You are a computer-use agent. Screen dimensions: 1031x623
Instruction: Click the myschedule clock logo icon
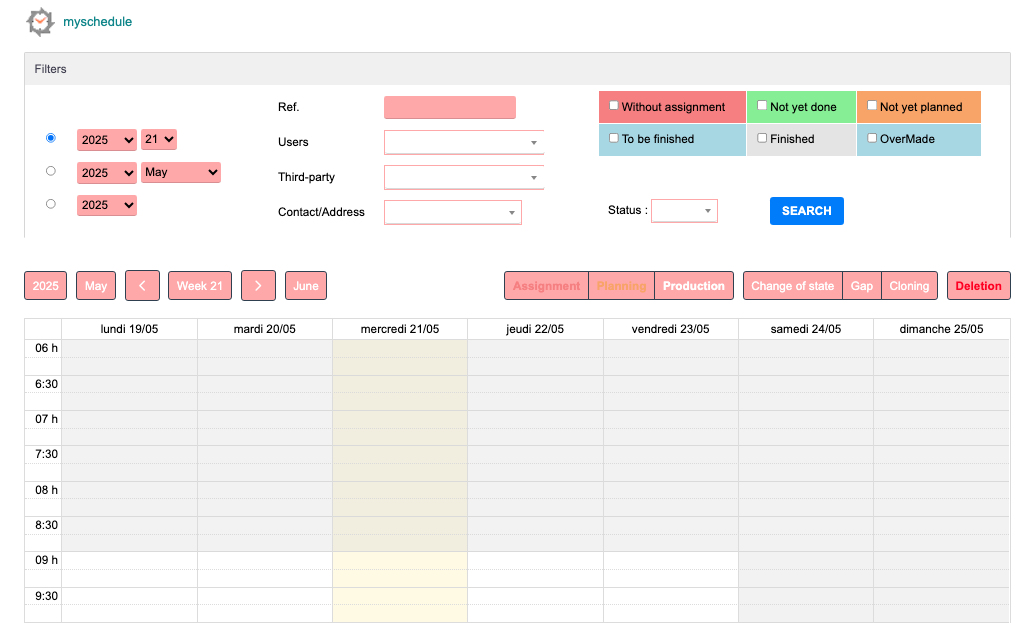coord(40,21)
